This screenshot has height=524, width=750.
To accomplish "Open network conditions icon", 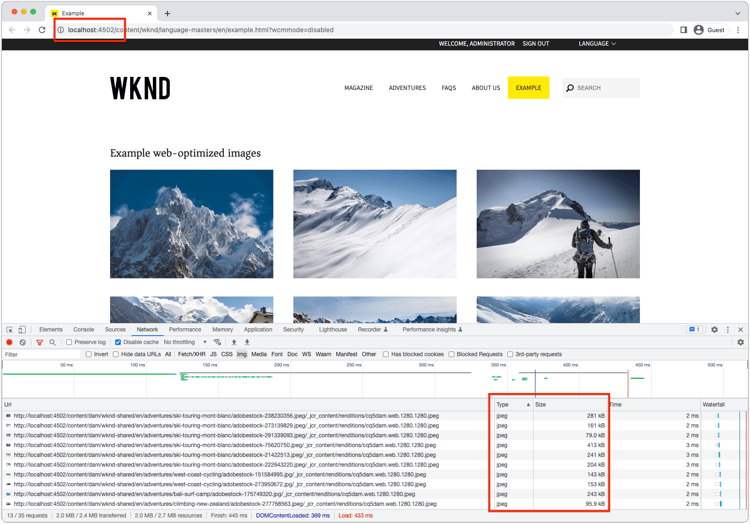I will pos(218,342).
